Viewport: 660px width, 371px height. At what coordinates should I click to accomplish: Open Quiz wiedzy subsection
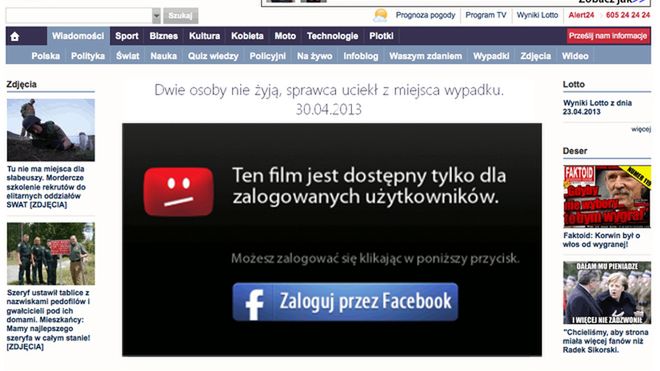[x=213, y=56]
